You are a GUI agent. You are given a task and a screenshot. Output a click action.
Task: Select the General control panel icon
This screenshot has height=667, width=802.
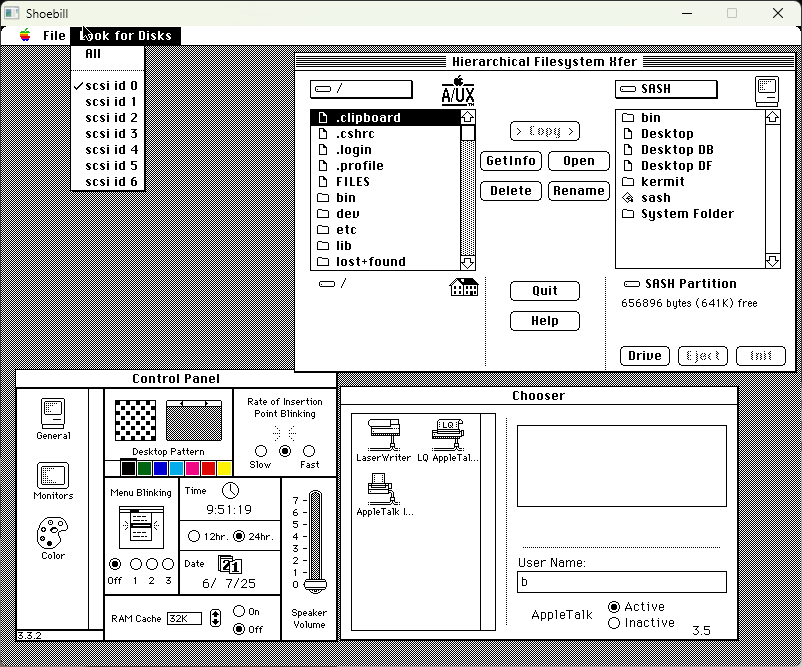[53, 413]
